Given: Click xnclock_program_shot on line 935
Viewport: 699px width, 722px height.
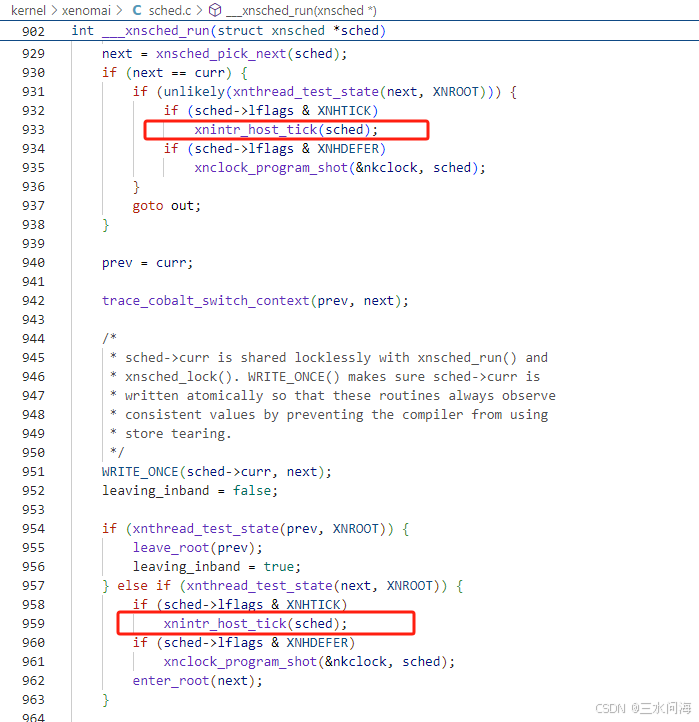Looking at the screenshot, I should 271,168.
